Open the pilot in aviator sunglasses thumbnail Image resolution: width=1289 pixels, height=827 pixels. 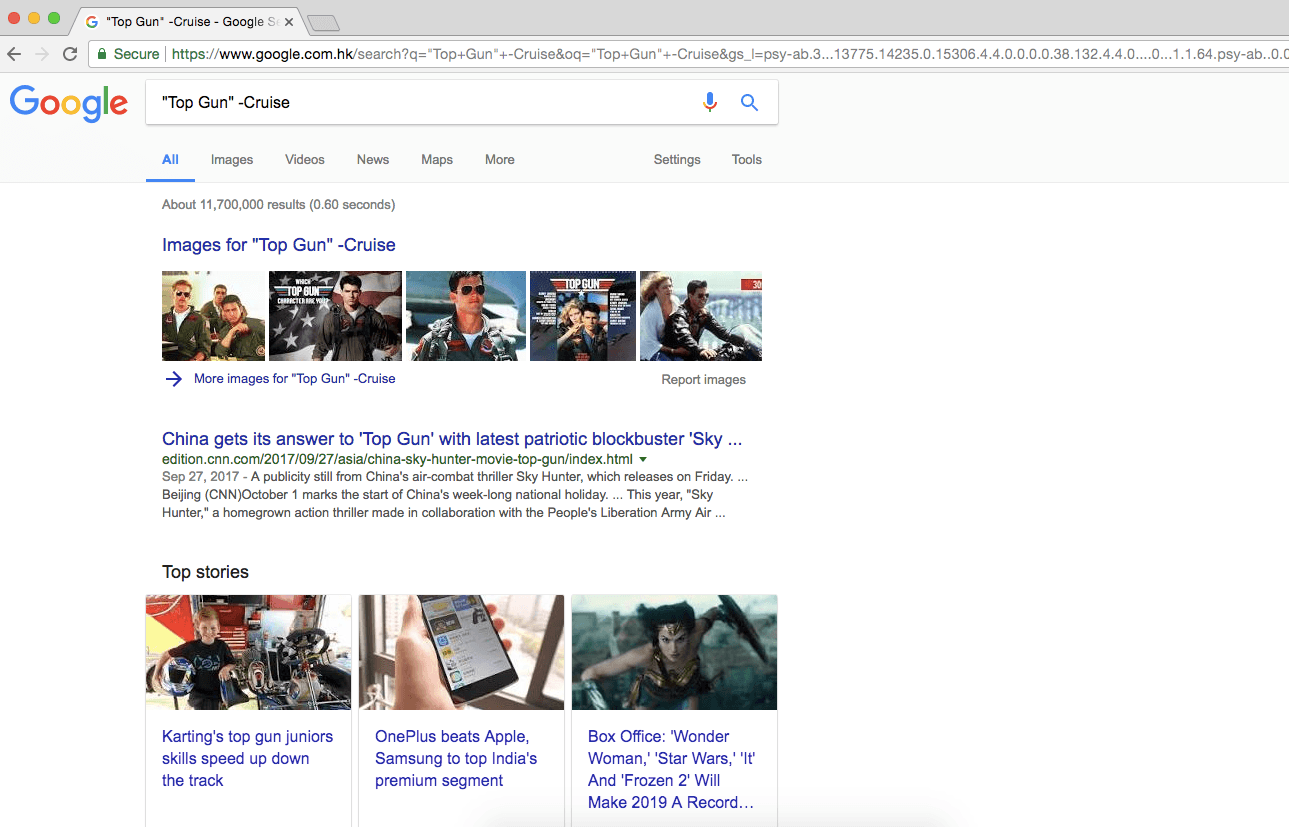click(x=466, y=316)
